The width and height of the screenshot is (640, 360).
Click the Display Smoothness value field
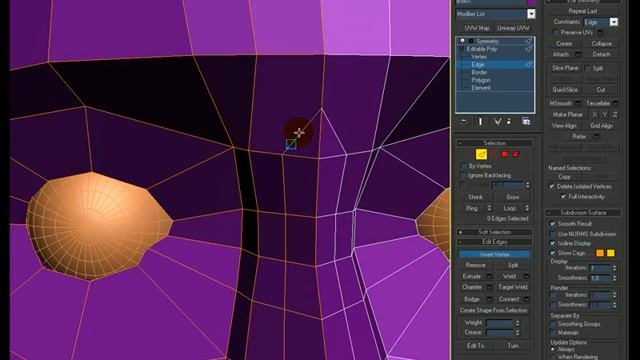pyautogui.click(x=600, y=278)
